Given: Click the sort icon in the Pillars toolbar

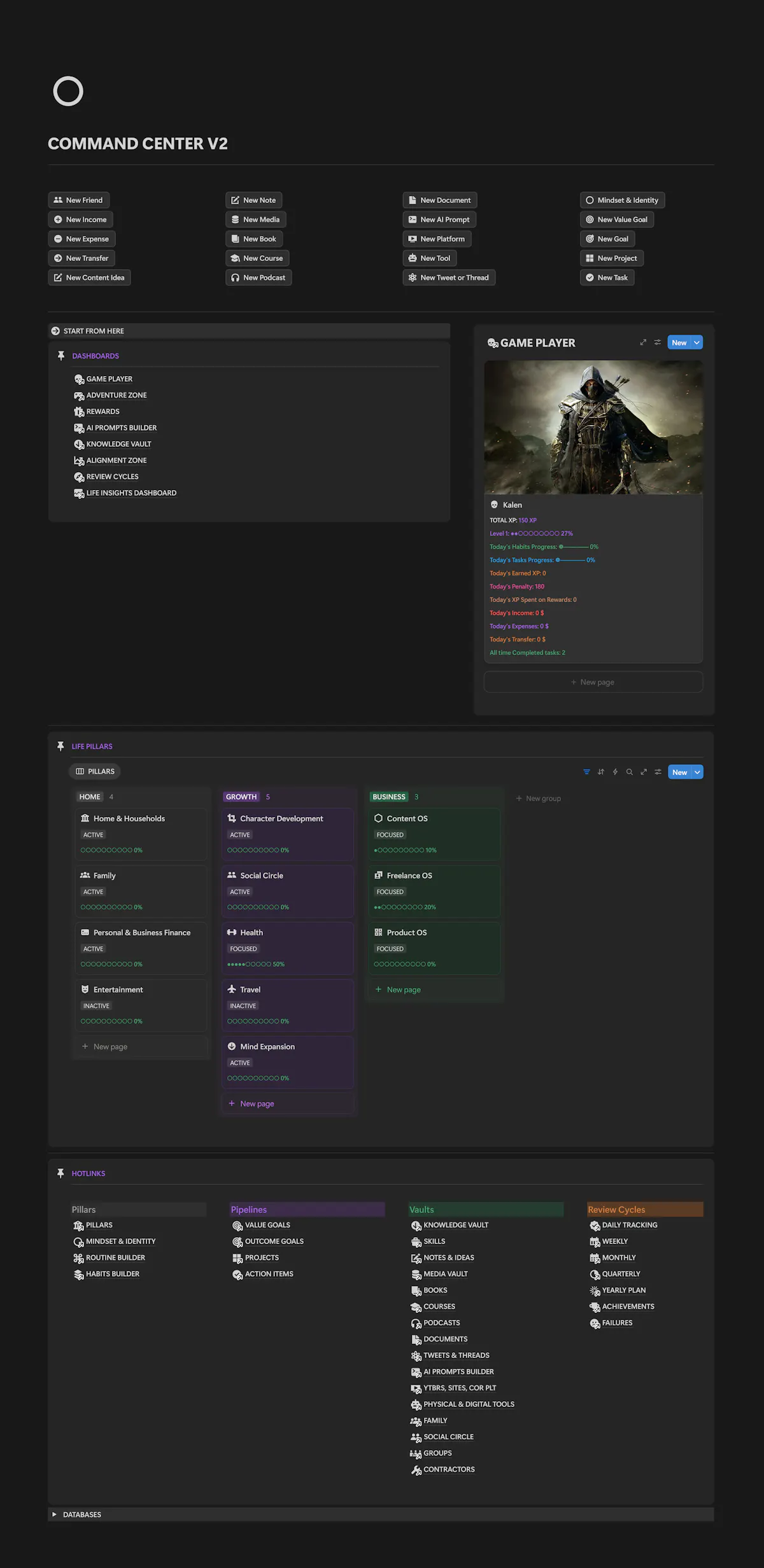Looking at the screenshot, I should point(601,772).
